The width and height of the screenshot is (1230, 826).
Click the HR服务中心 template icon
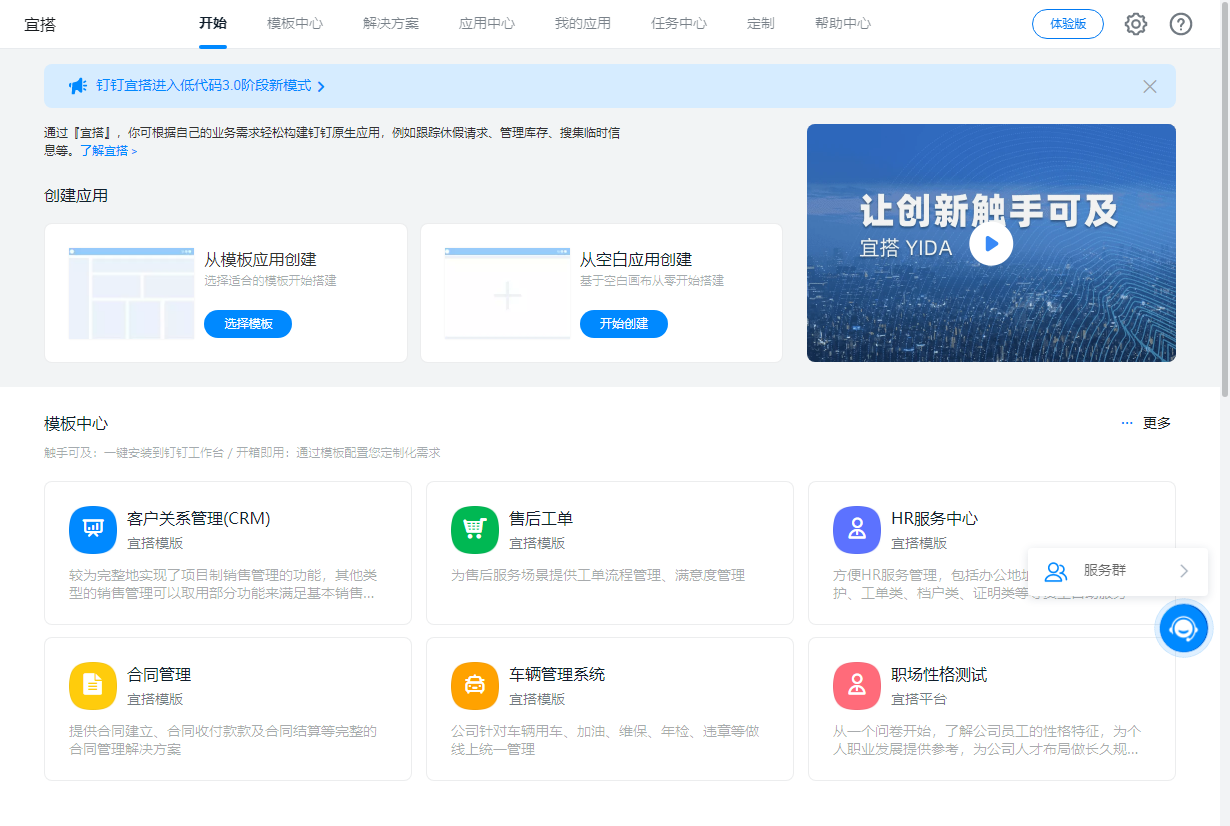[x=857, y=530]
